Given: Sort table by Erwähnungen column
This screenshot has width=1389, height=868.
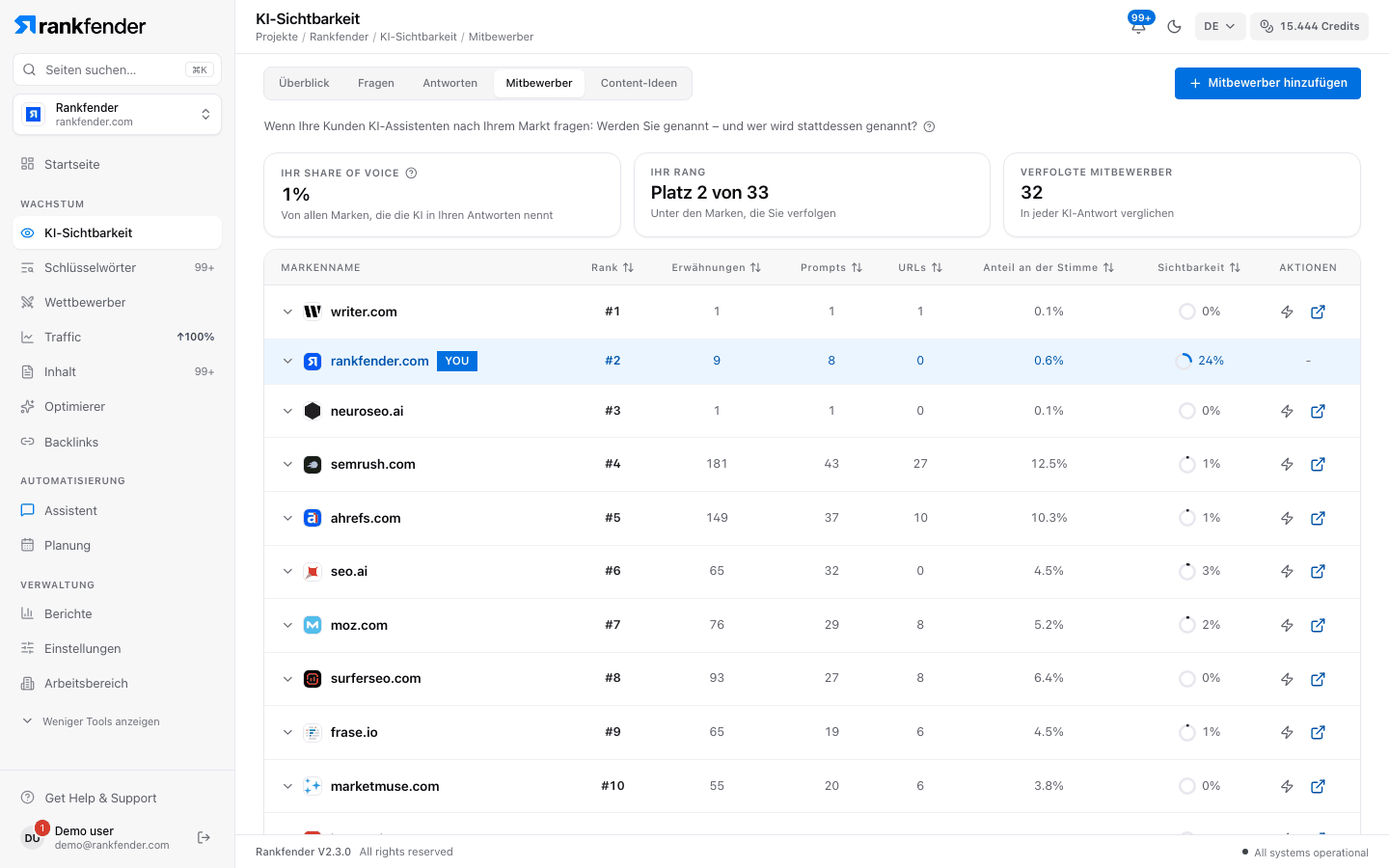Looking at the screenshot, I should 717,267.
